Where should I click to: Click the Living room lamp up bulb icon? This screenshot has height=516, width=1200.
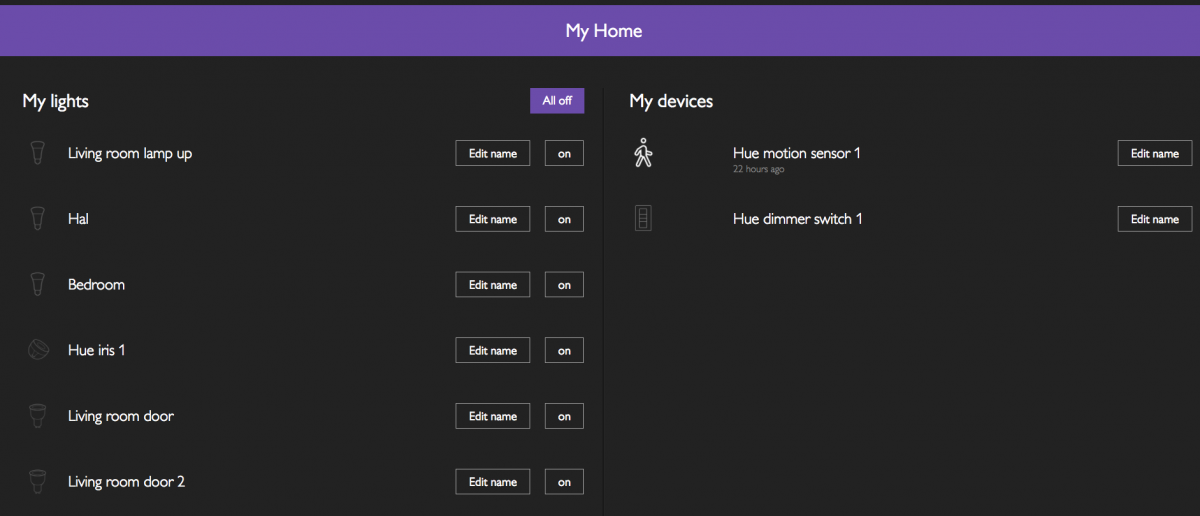[x=38, y=153]
